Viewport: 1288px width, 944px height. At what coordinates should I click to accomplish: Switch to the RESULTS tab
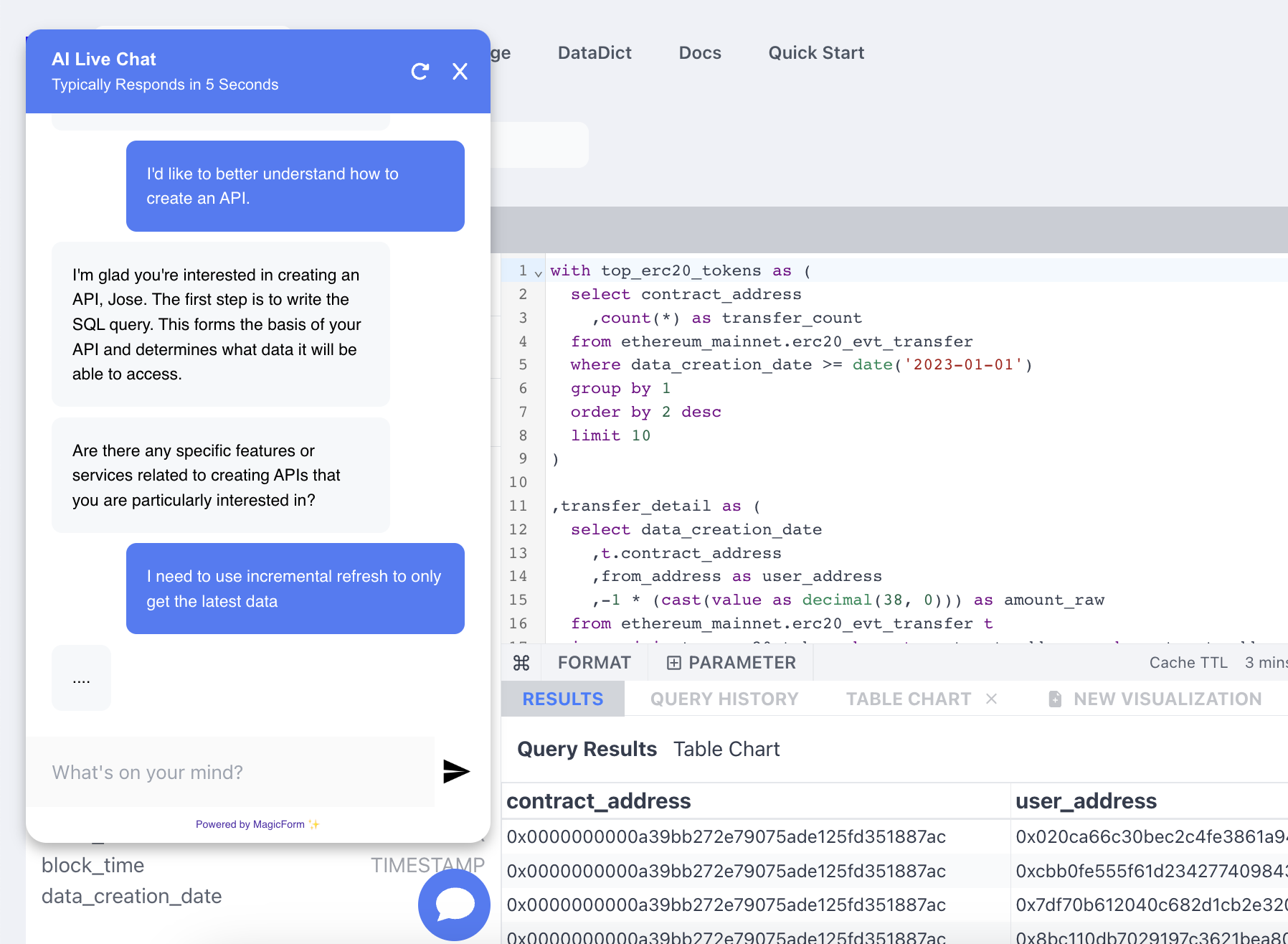563,699
